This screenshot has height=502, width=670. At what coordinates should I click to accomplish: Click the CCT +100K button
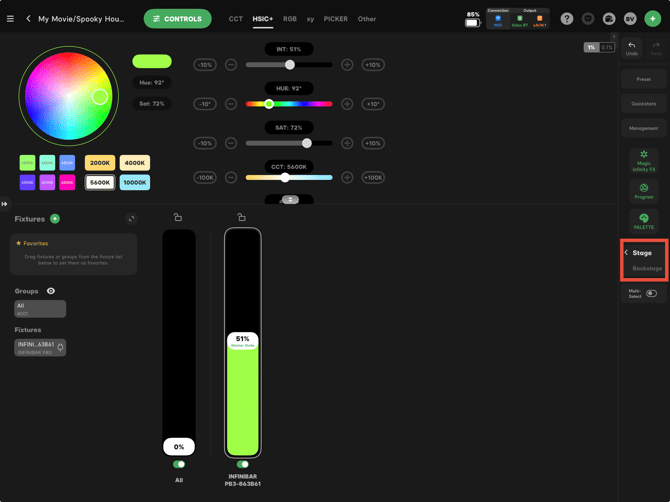click(x=373, y=177)
